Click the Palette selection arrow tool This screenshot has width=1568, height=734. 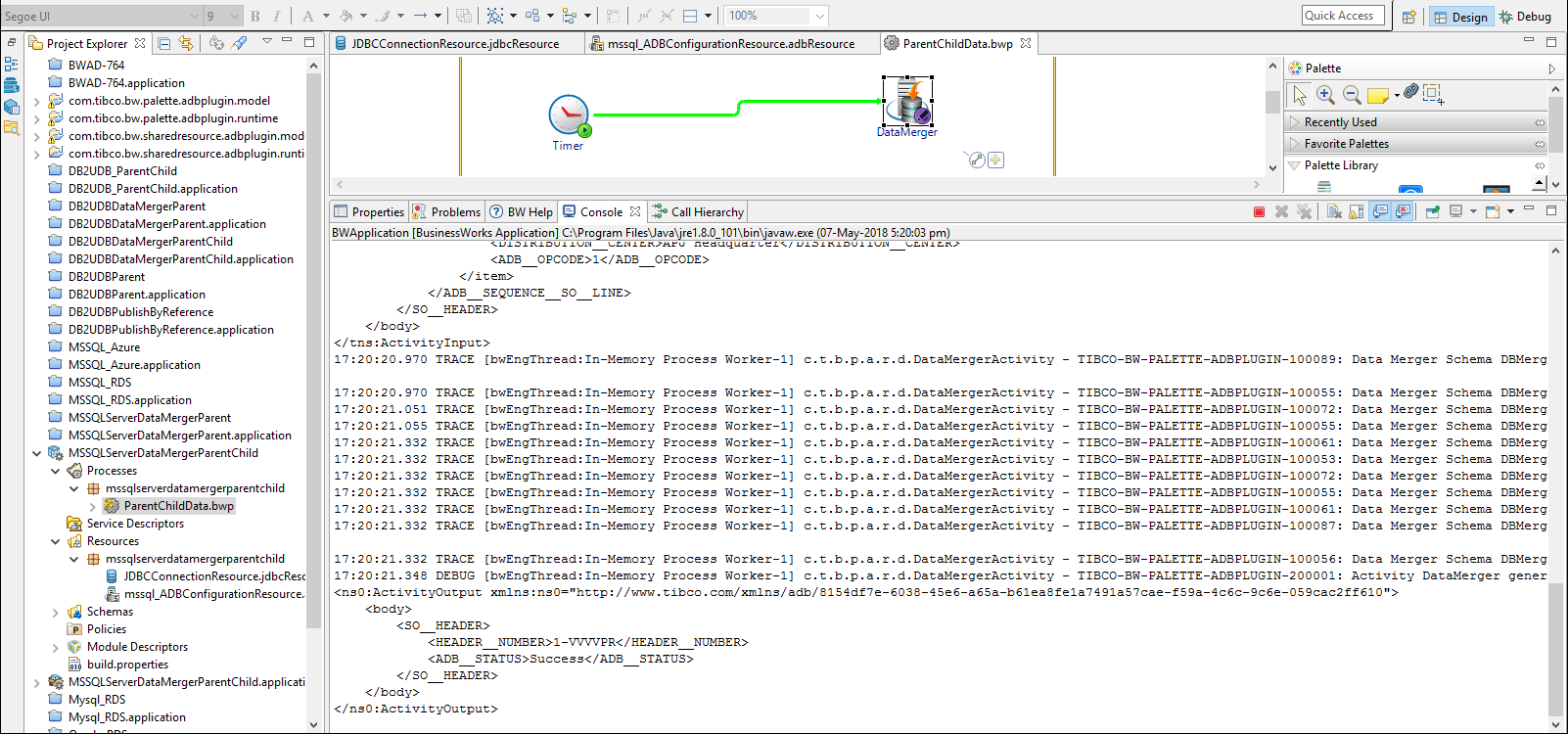(1300, 95)
